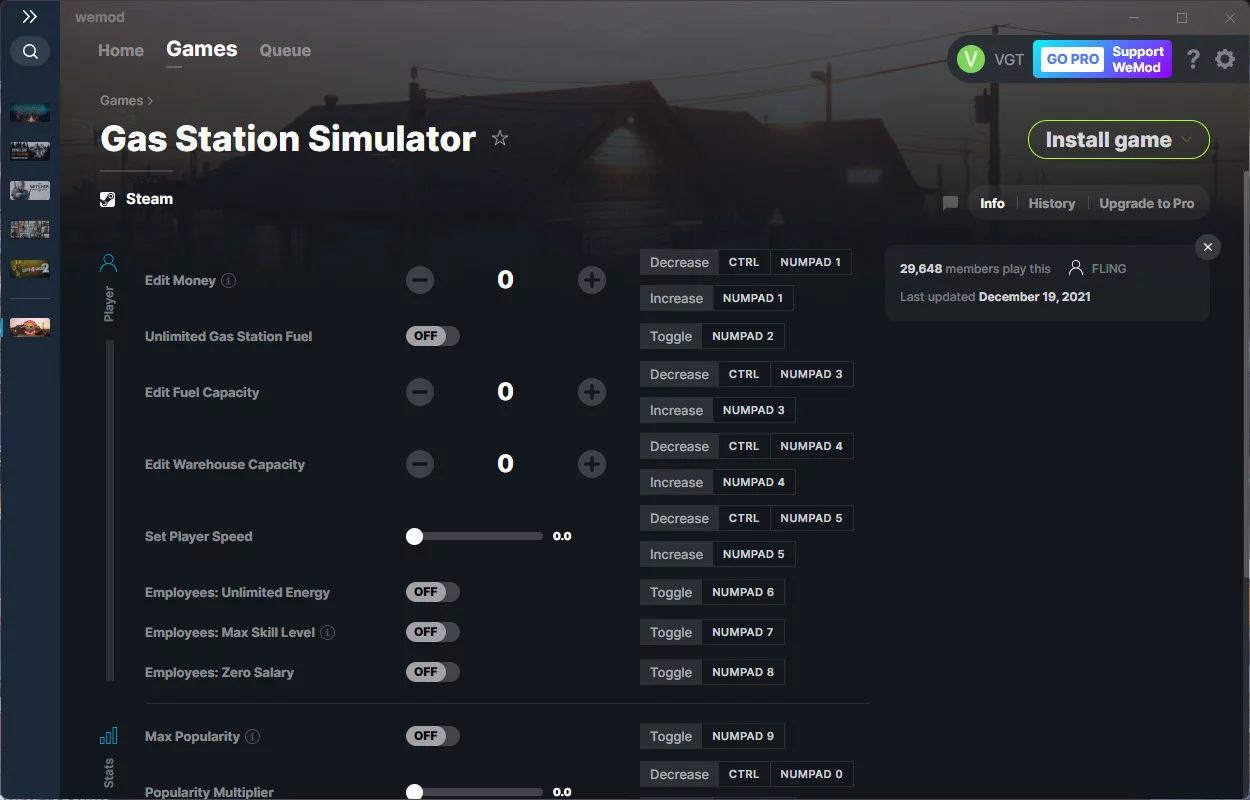Click the GO PRO Support WeMod button

click(x=1102, y=59)
